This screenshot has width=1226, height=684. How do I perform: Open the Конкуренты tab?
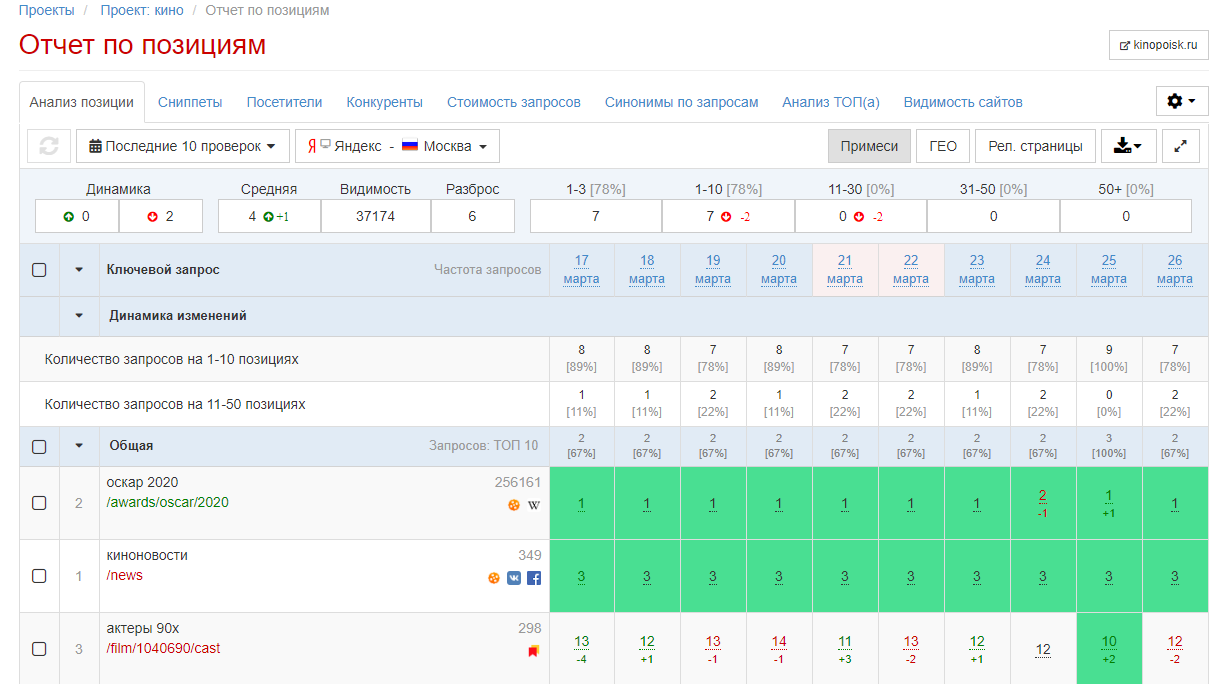tap(384, 102)
